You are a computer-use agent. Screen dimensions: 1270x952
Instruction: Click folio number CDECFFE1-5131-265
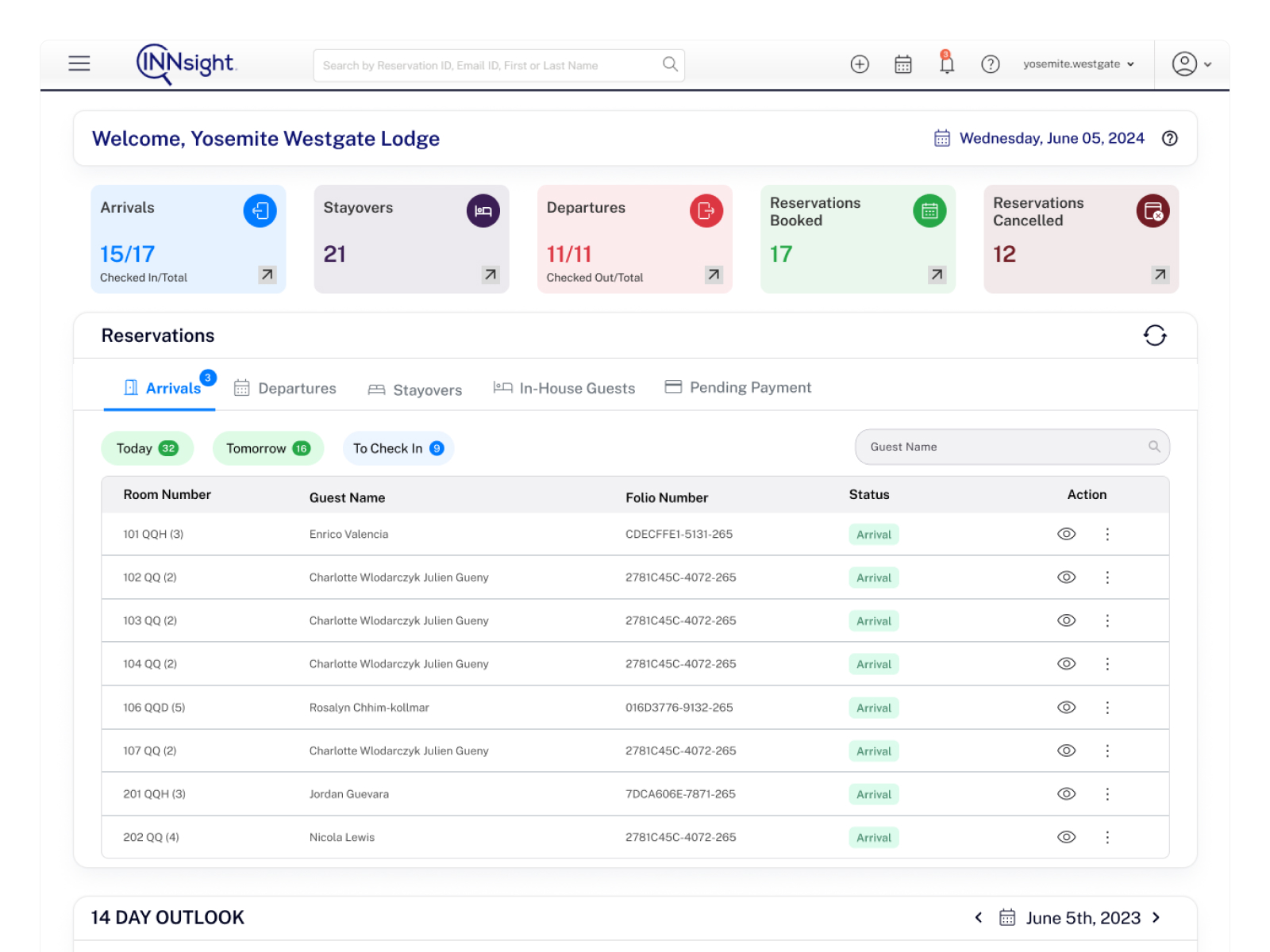[679, 534]
